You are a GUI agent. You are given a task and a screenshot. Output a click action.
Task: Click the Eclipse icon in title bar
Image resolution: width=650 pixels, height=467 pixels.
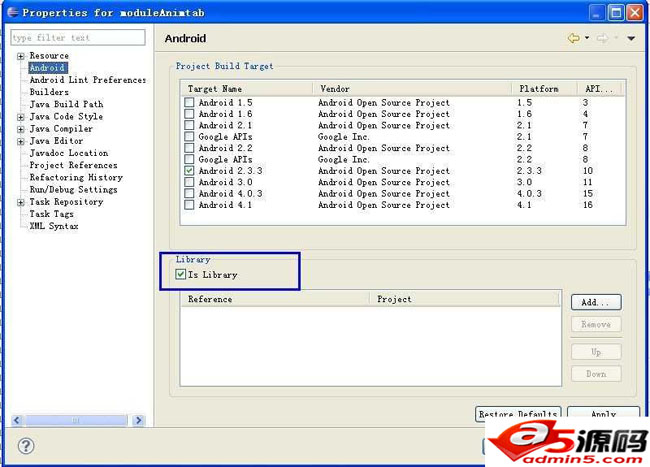pos(12,12)
